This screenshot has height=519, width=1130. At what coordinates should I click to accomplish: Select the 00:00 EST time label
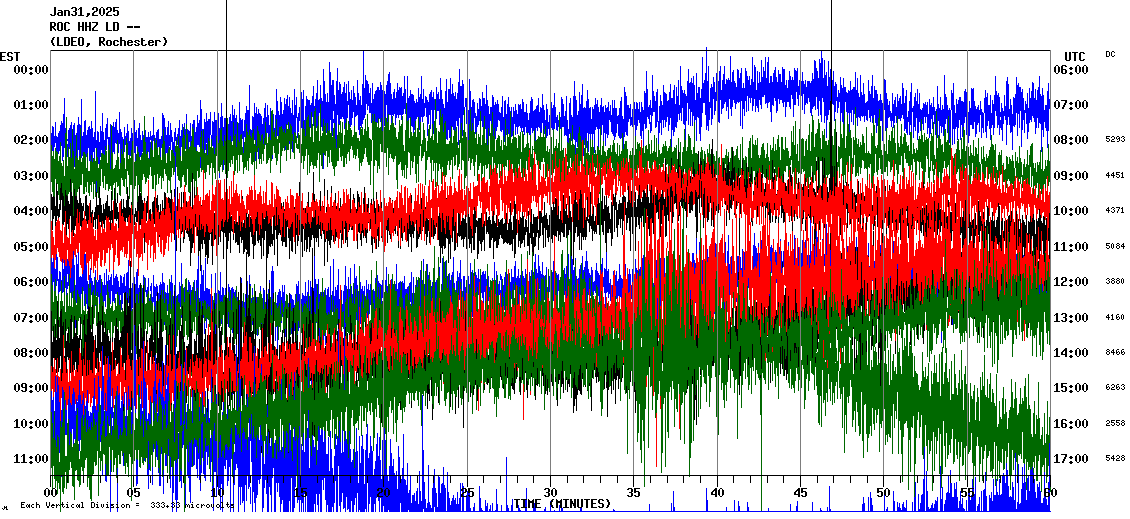coord(31,69)
